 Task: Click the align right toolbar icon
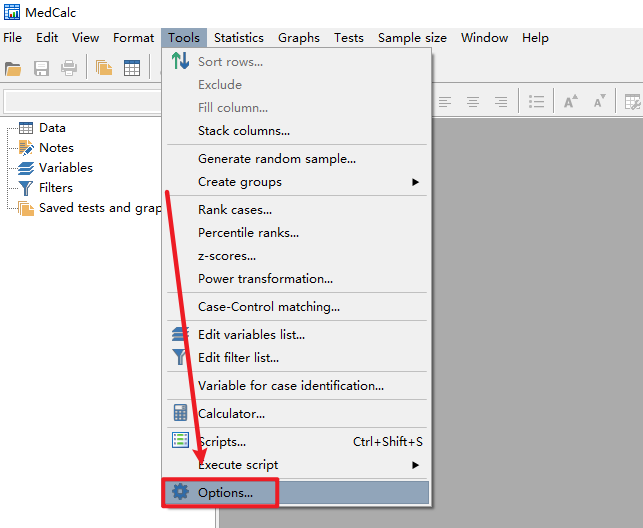[x=501, y=102]
